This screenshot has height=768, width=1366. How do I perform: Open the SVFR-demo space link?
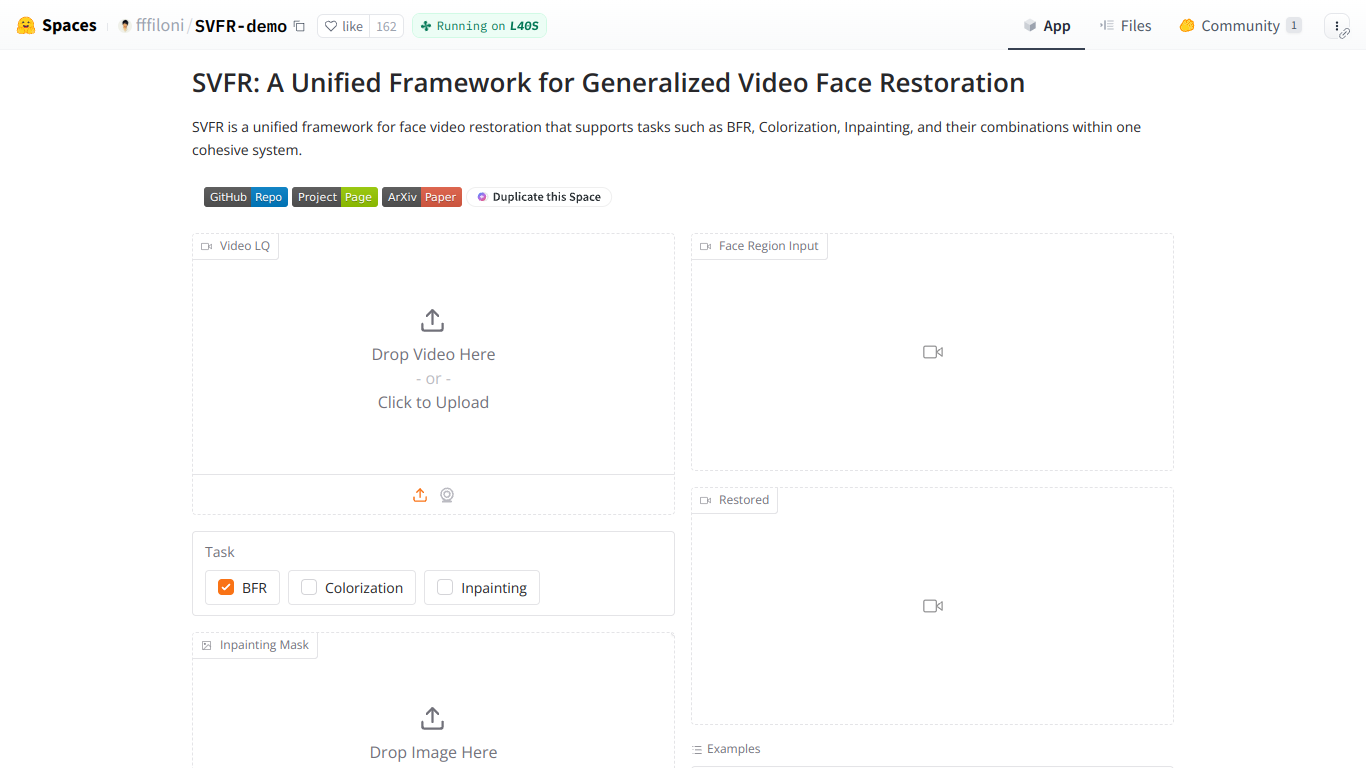241,26
